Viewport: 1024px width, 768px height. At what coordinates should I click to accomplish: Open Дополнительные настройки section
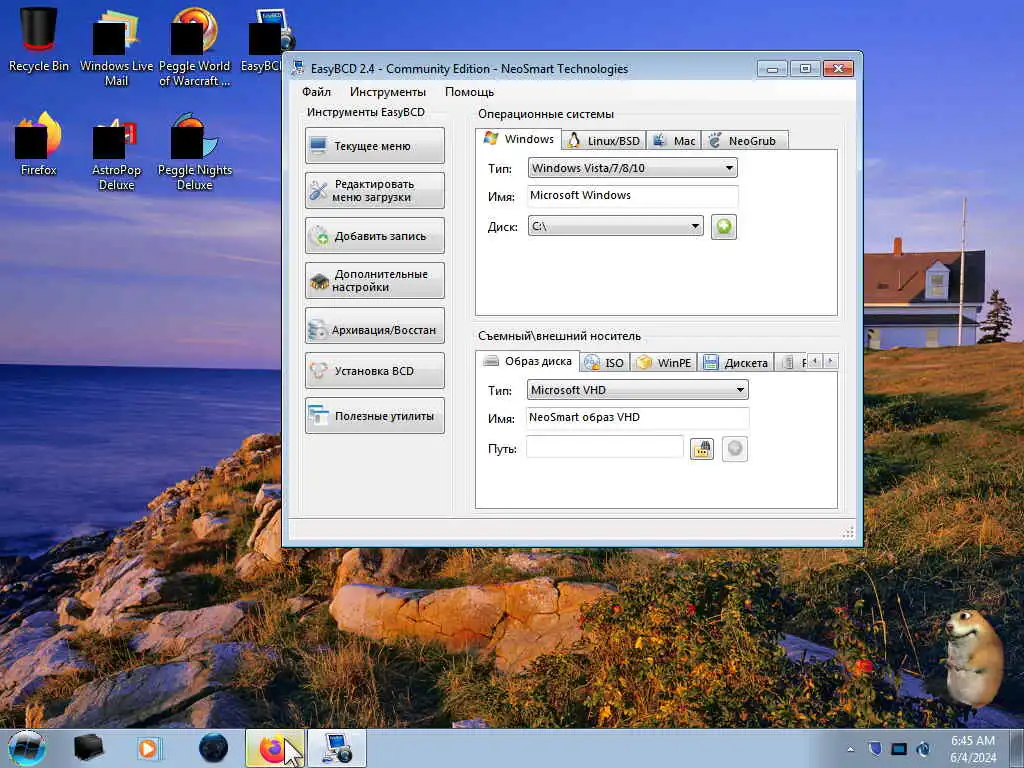[375, 281]
